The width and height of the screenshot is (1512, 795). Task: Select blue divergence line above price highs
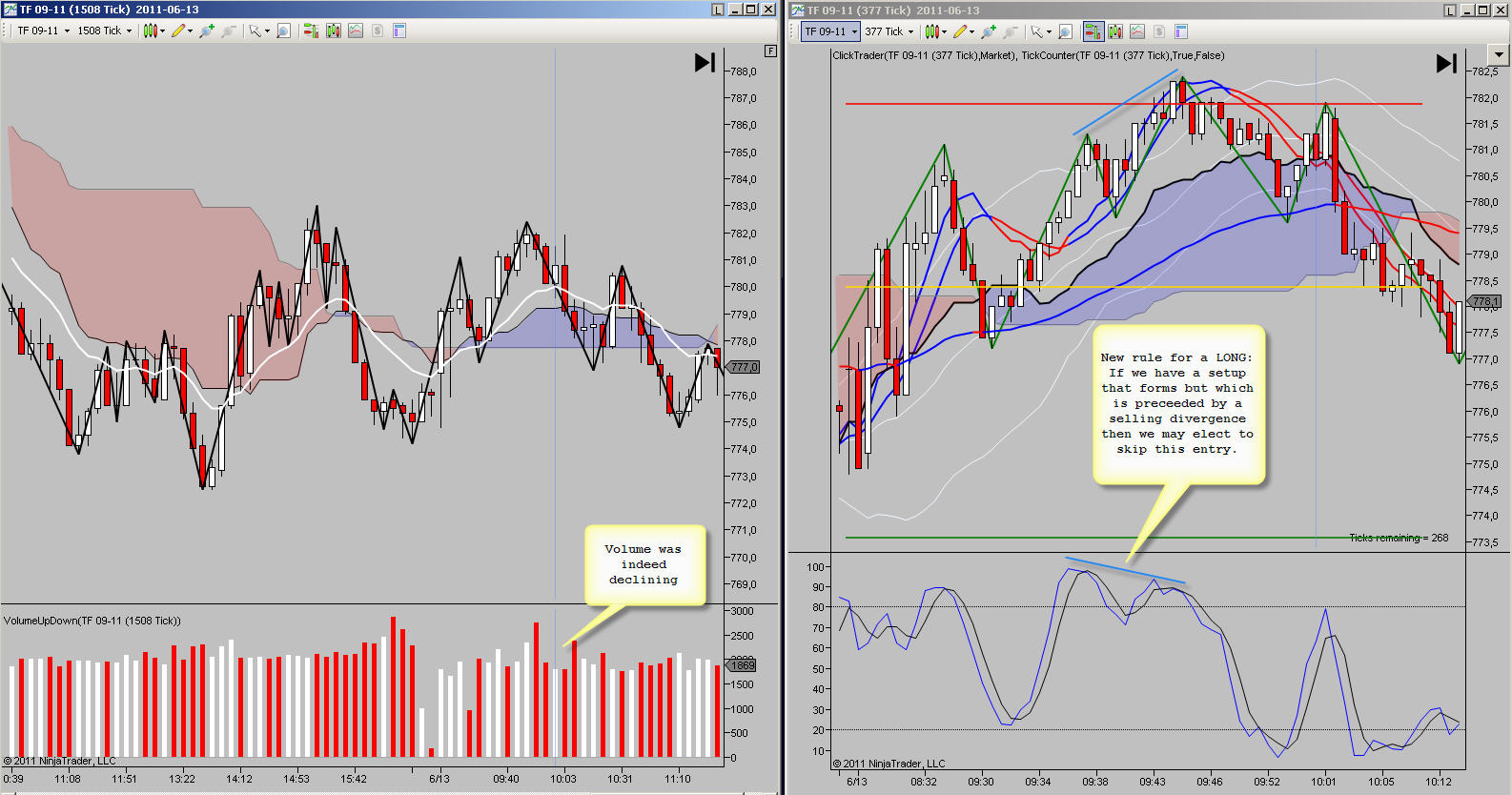1125,102
